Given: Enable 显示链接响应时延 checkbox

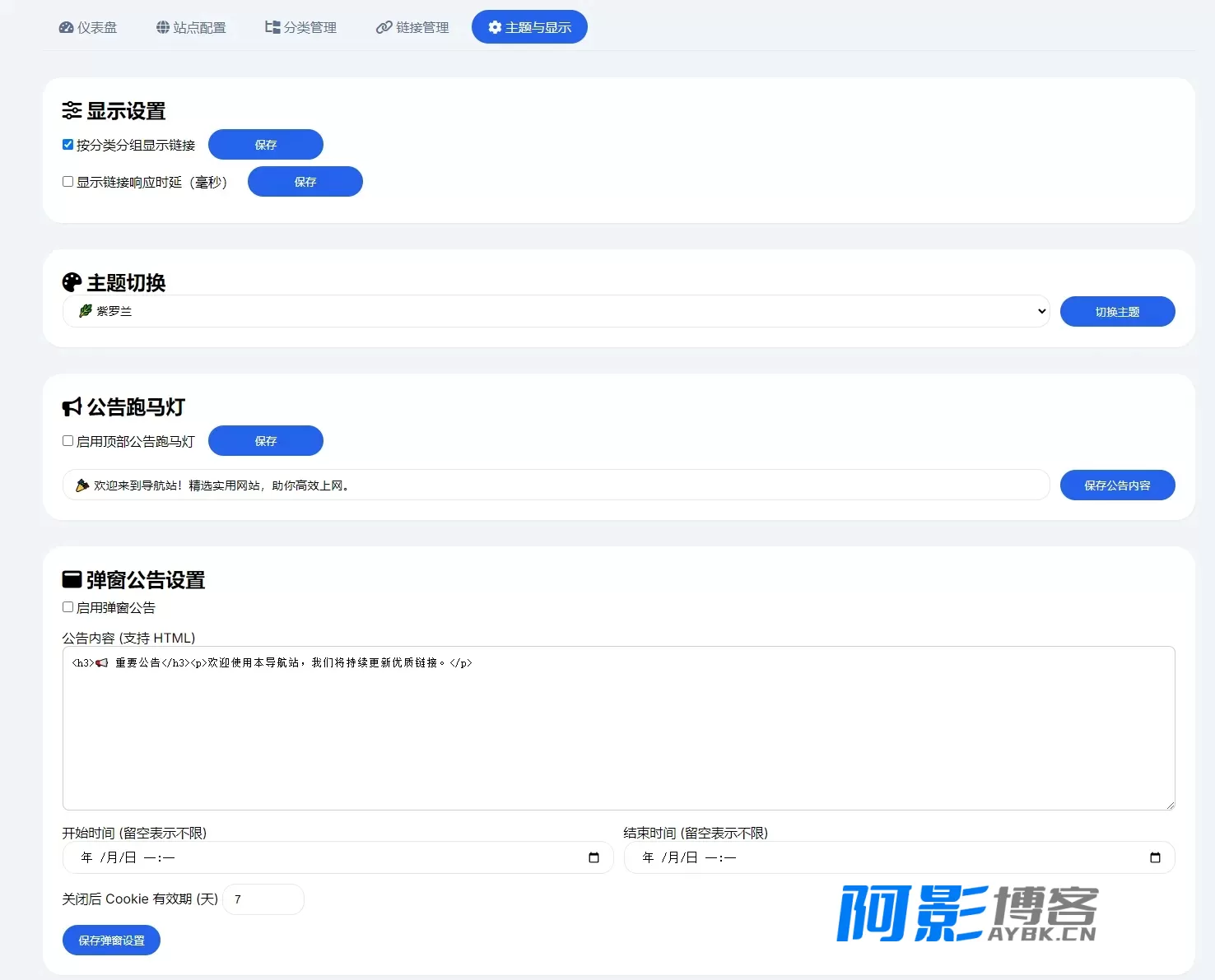Looking at the screenshot, I should coord(67,181).
